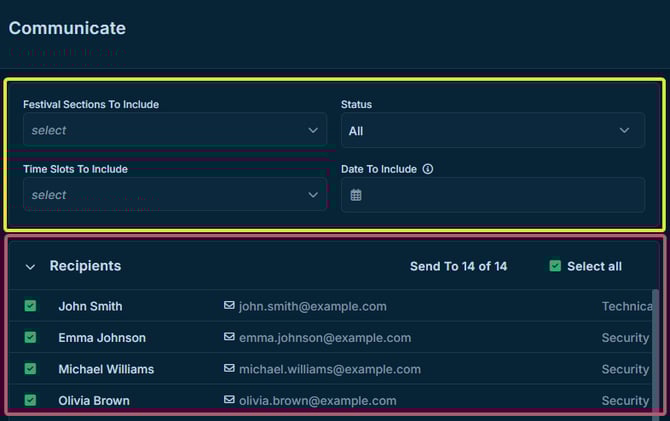The image size is (670, 421).
Task: Collapse the Recipients section chevron
Action: 30,267
